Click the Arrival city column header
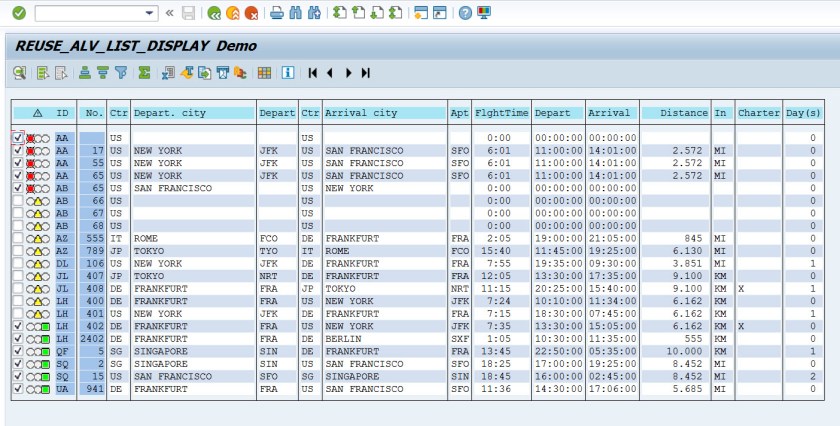Screen dimensions: 840x426 pyautogui.click(x=385, y=113)
